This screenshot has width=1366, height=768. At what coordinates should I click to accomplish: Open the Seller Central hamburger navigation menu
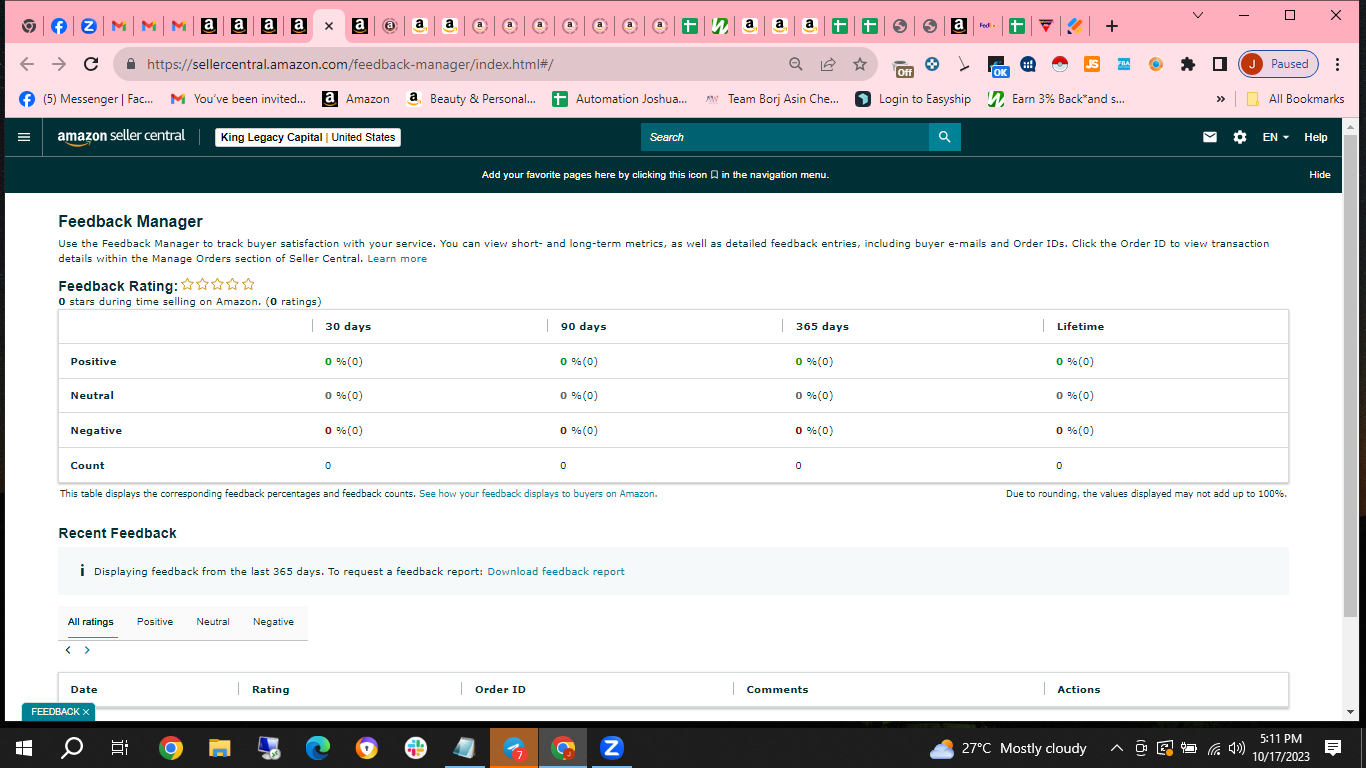[x=24, y=137]
